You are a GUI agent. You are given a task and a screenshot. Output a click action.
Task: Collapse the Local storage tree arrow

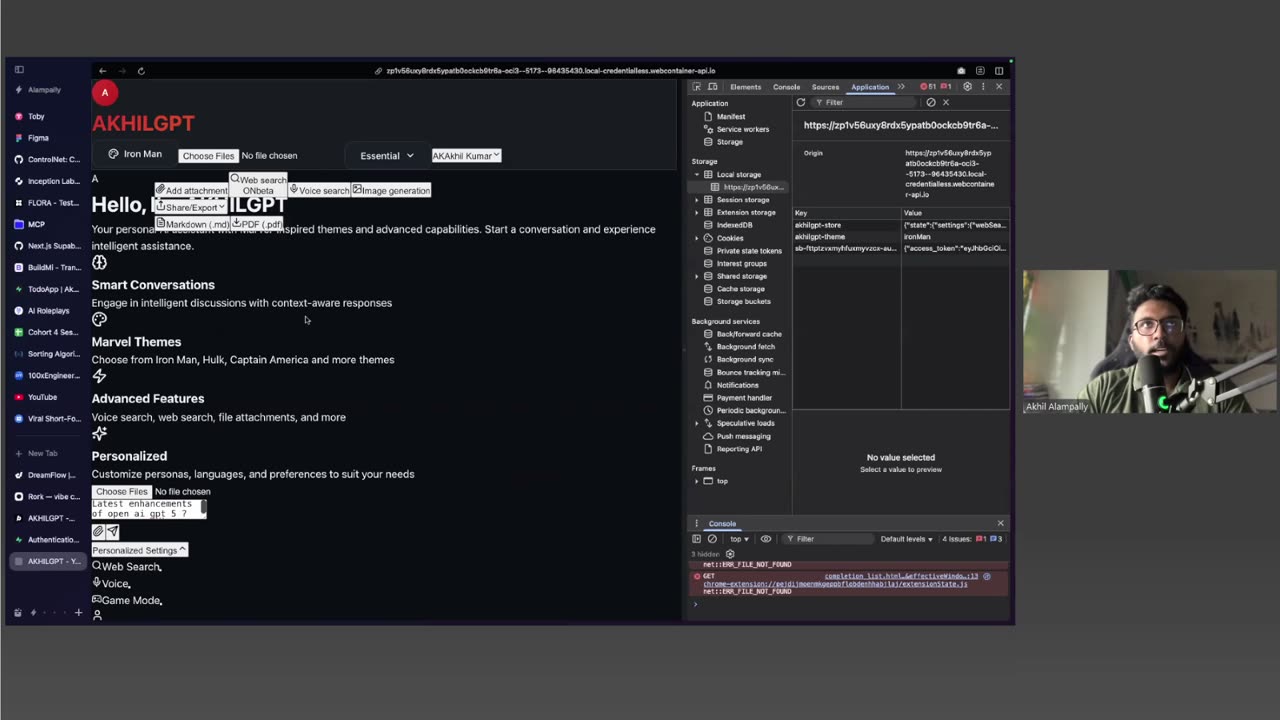697,175
